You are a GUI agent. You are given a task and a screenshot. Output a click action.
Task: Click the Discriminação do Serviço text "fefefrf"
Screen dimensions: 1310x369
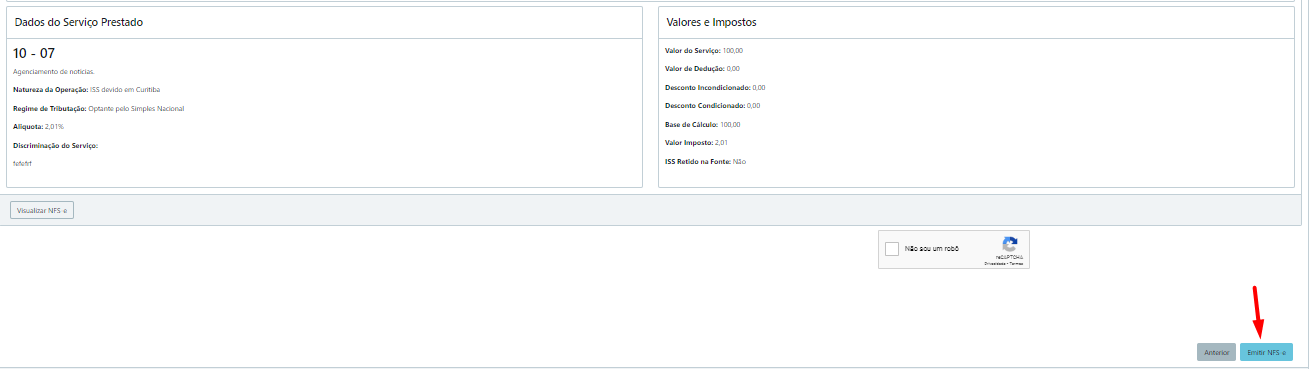click(22, 163)
